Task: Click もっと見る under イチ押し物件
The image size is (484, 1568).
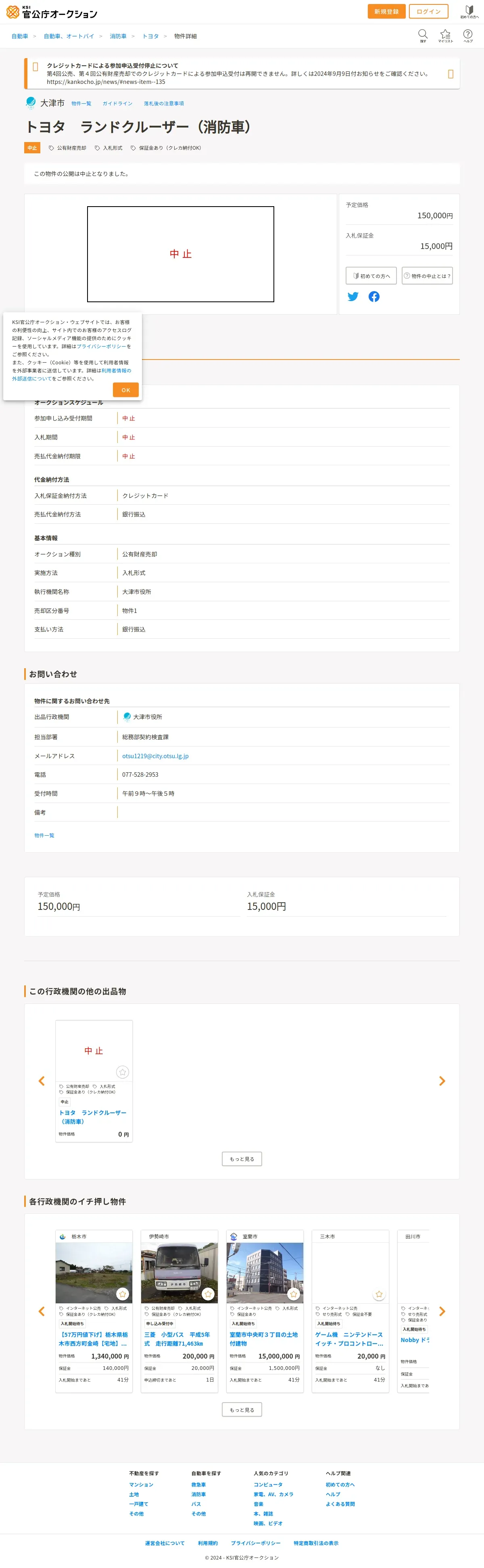Action: point(242,1410)
